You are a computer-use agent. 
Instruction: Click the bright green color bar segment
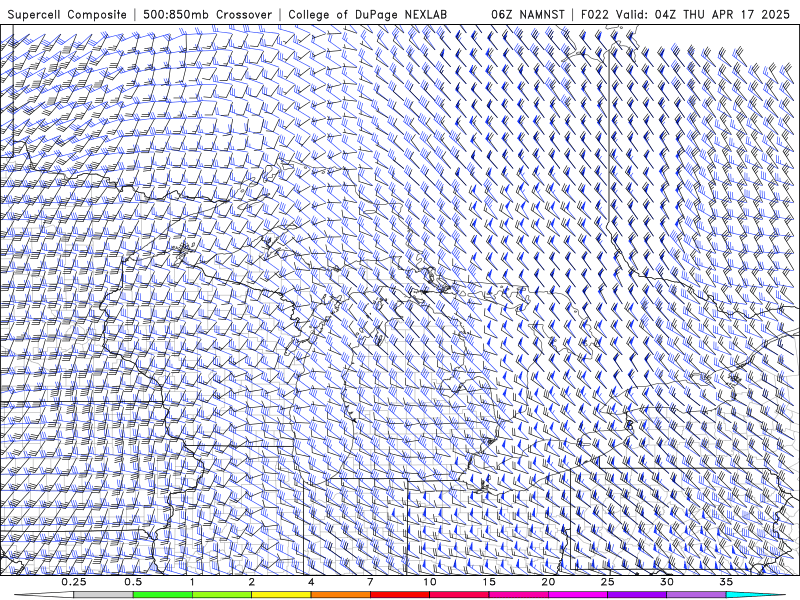163,595
